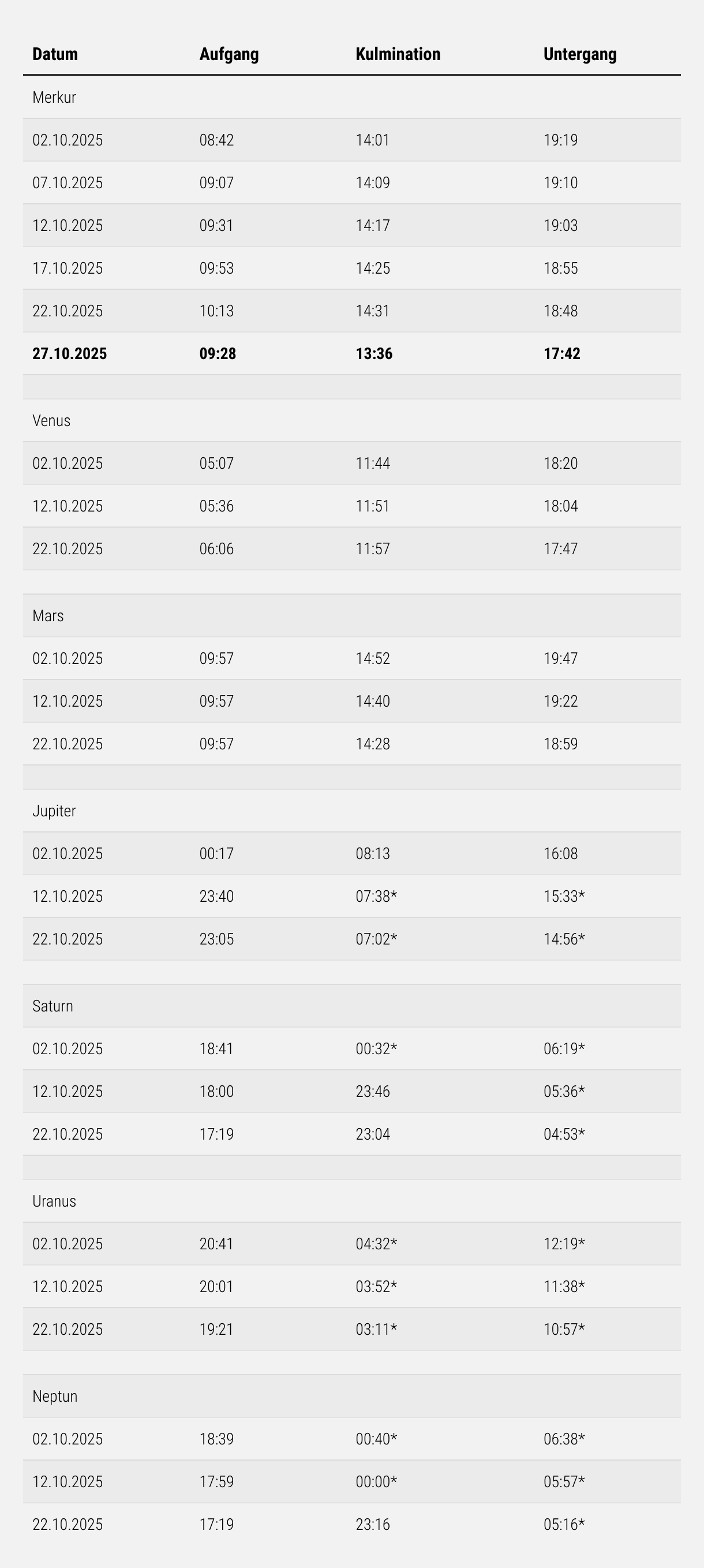Click Mars set time 19:47
The width and height of the screenshot is (704, 1568).
[560, 658]
